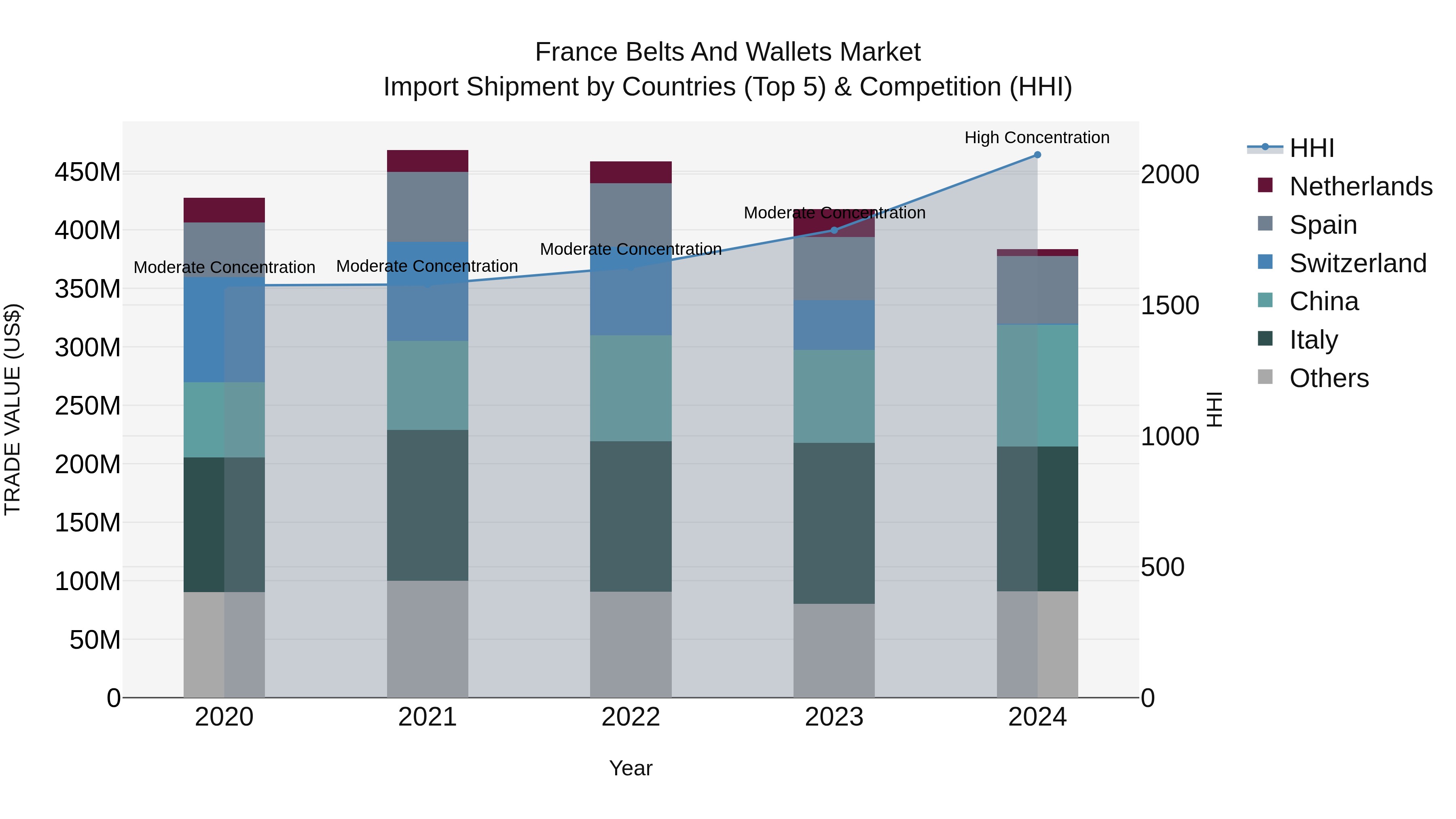Click the 2024 x-axis label
This screenshot has width=1456, height=819.
click(x=1037, y=717)
